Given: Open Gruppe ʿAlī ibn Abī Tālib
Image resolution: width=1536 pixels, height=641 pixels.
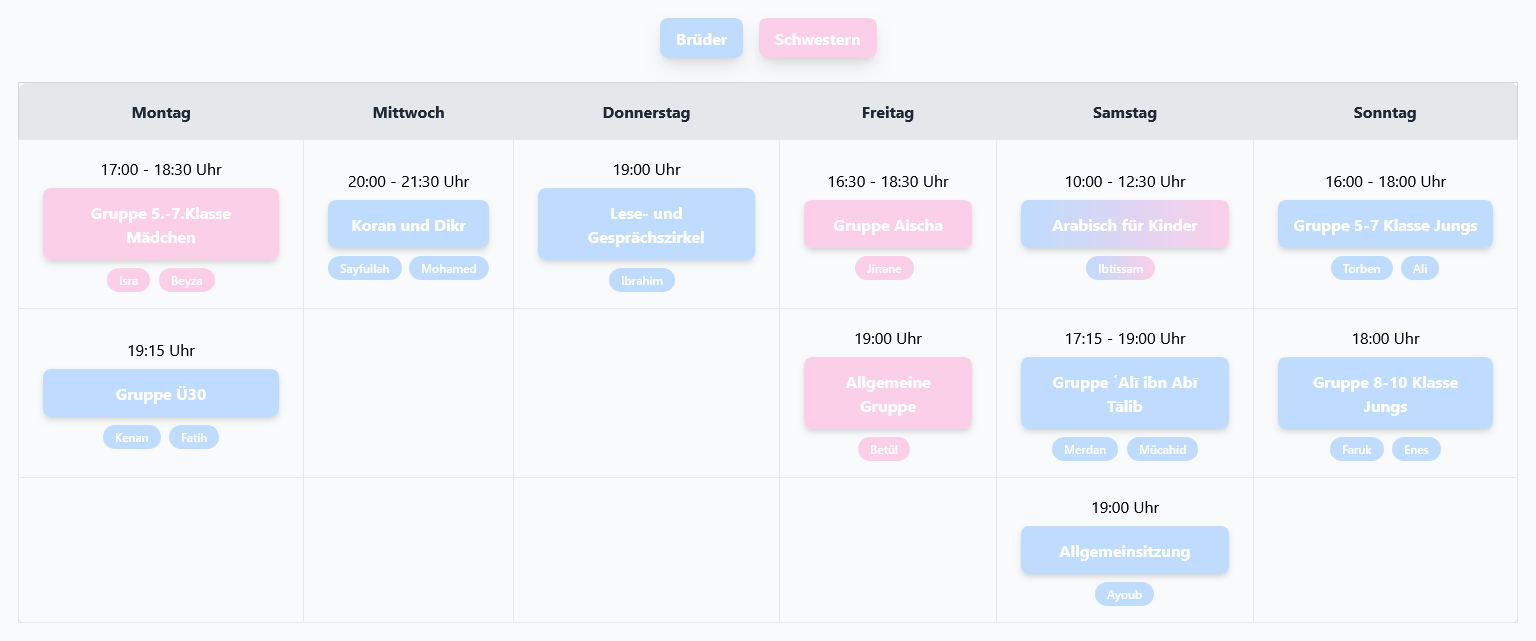Looking at the screenshot, I should click(x=1124, y=394).
